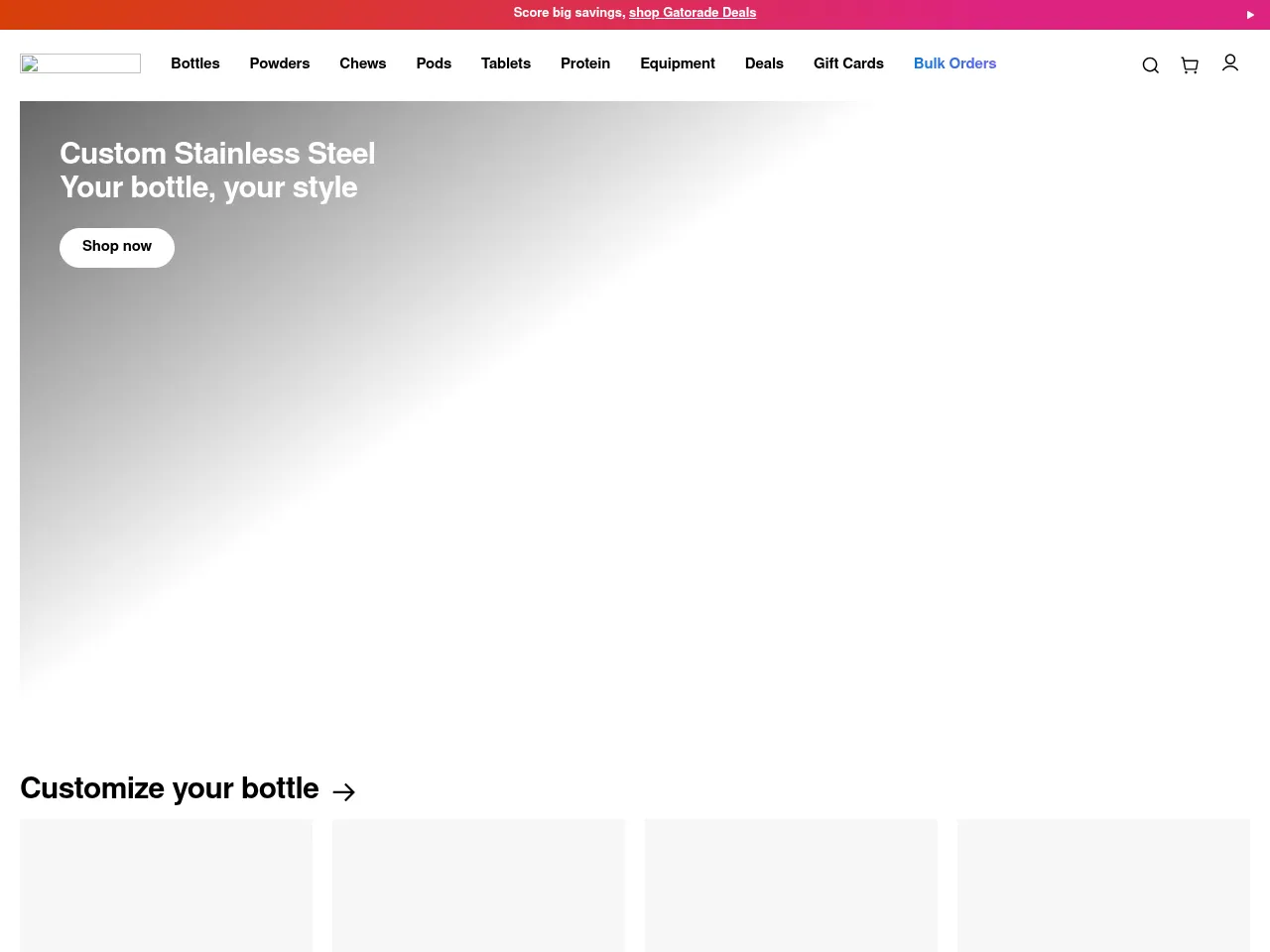Open the first product card thumbnail
The height and width of the screenshot is (952, 1270).
[x=166, y=885]
